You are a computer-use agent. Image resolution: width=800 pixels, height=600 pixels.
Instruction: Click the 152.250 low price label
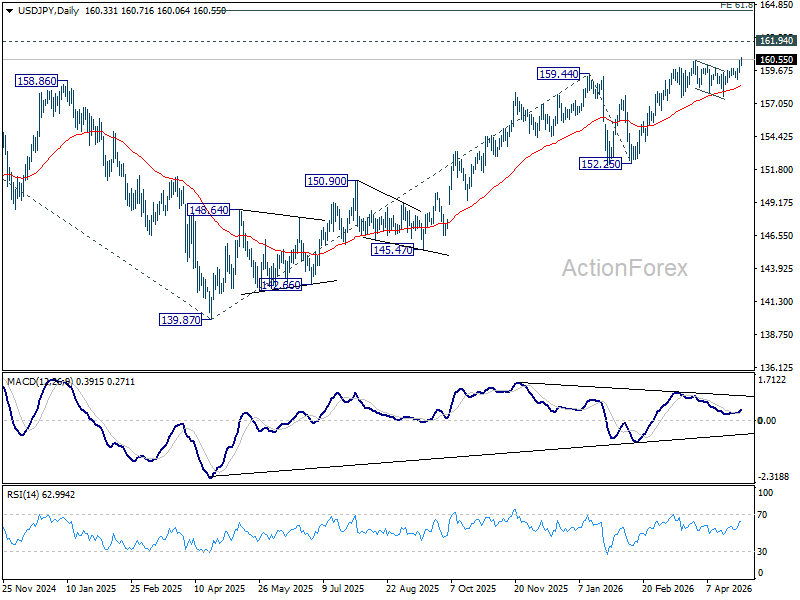(x=601, y=164)
